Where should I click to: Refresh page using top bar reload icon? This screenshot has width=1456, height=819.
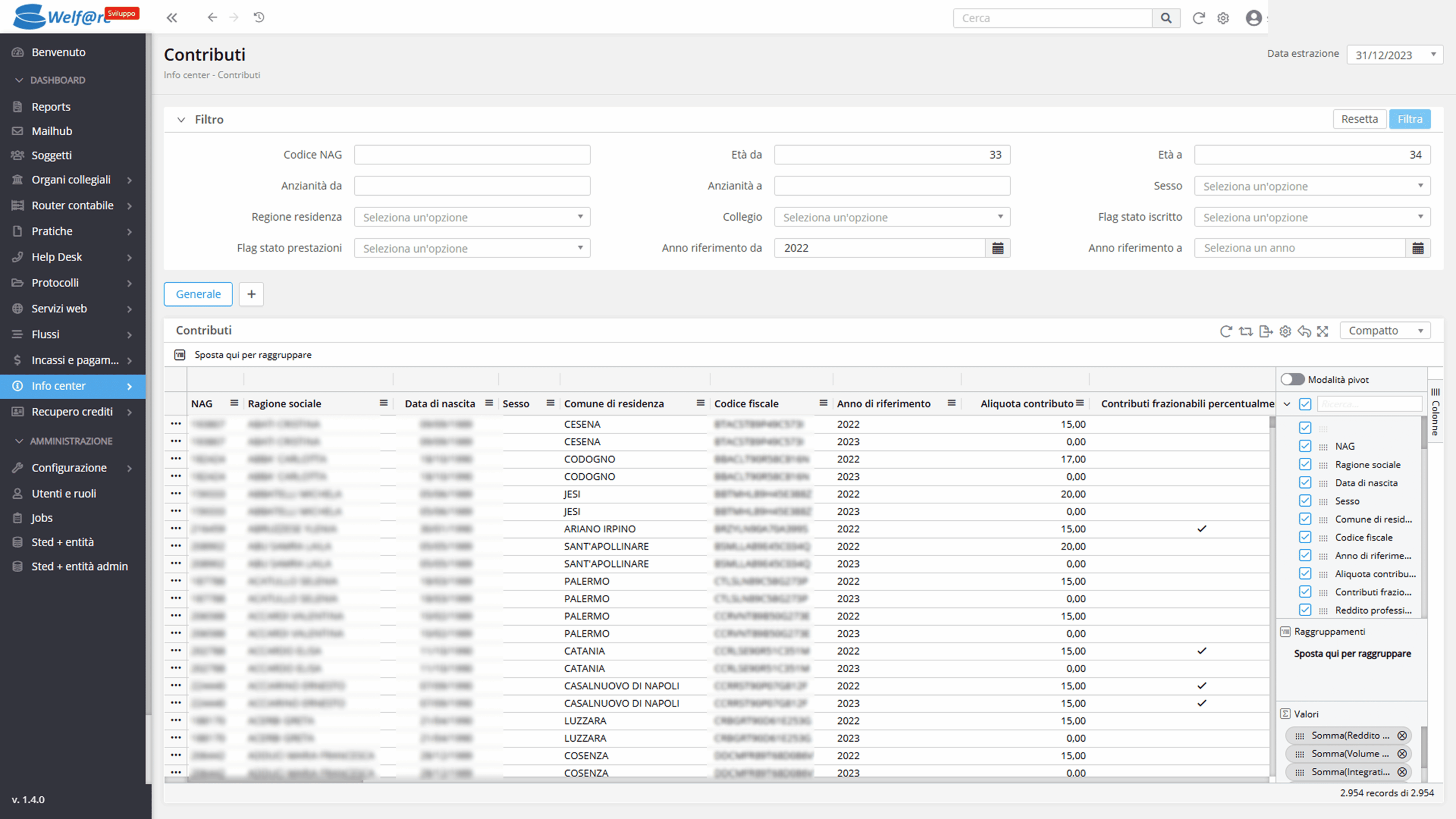[x=1198, y=18]
